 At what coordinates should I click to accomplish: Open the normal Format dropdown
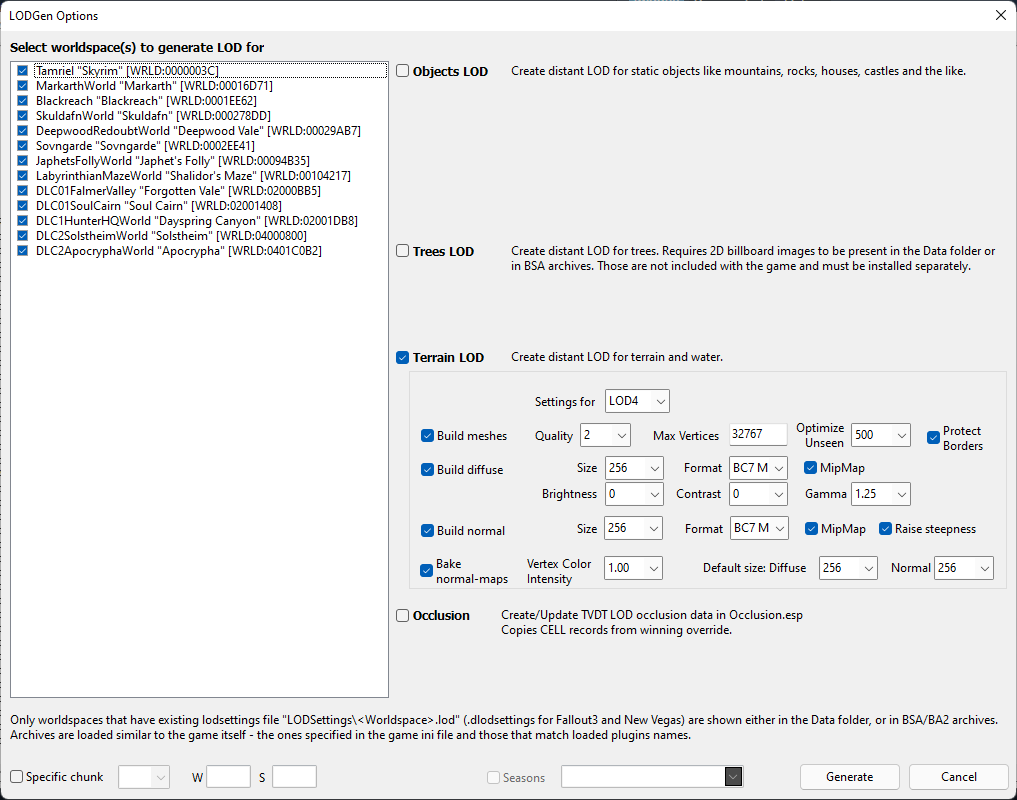click(x=760, y=528)
